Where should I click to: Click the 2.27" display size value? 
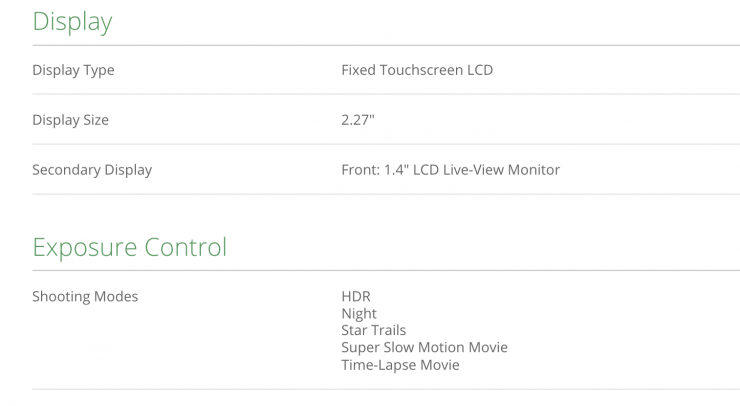(358, 120)
